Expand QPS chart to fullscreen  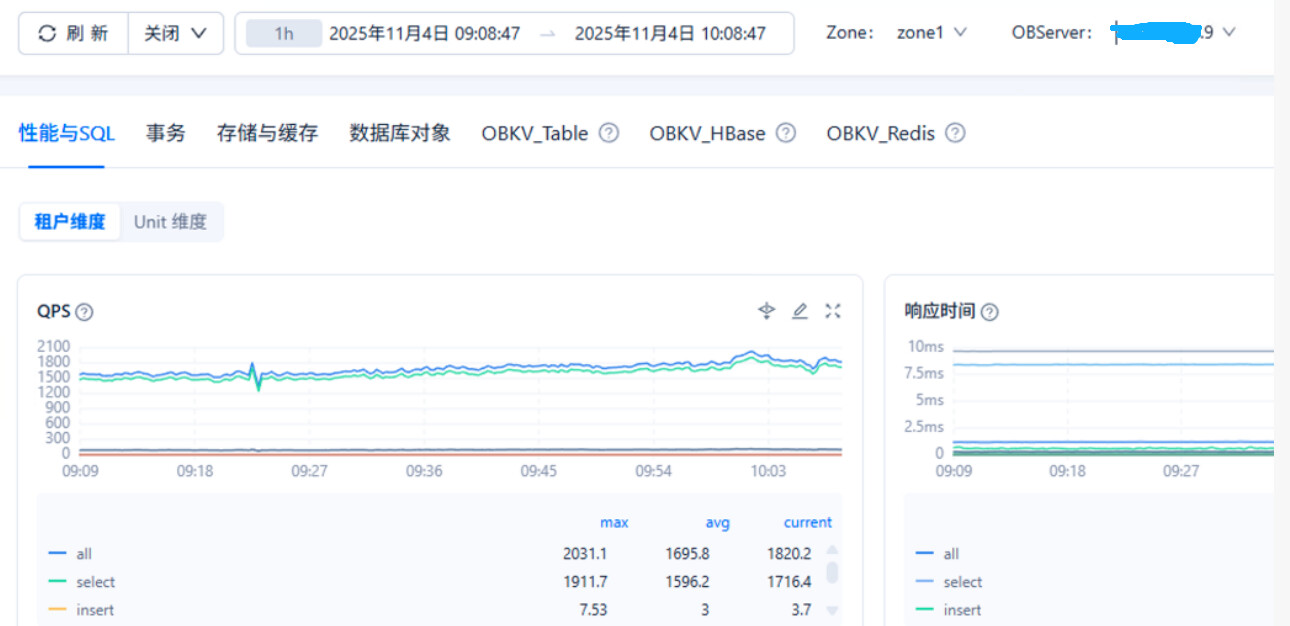(x=832, y=311)
